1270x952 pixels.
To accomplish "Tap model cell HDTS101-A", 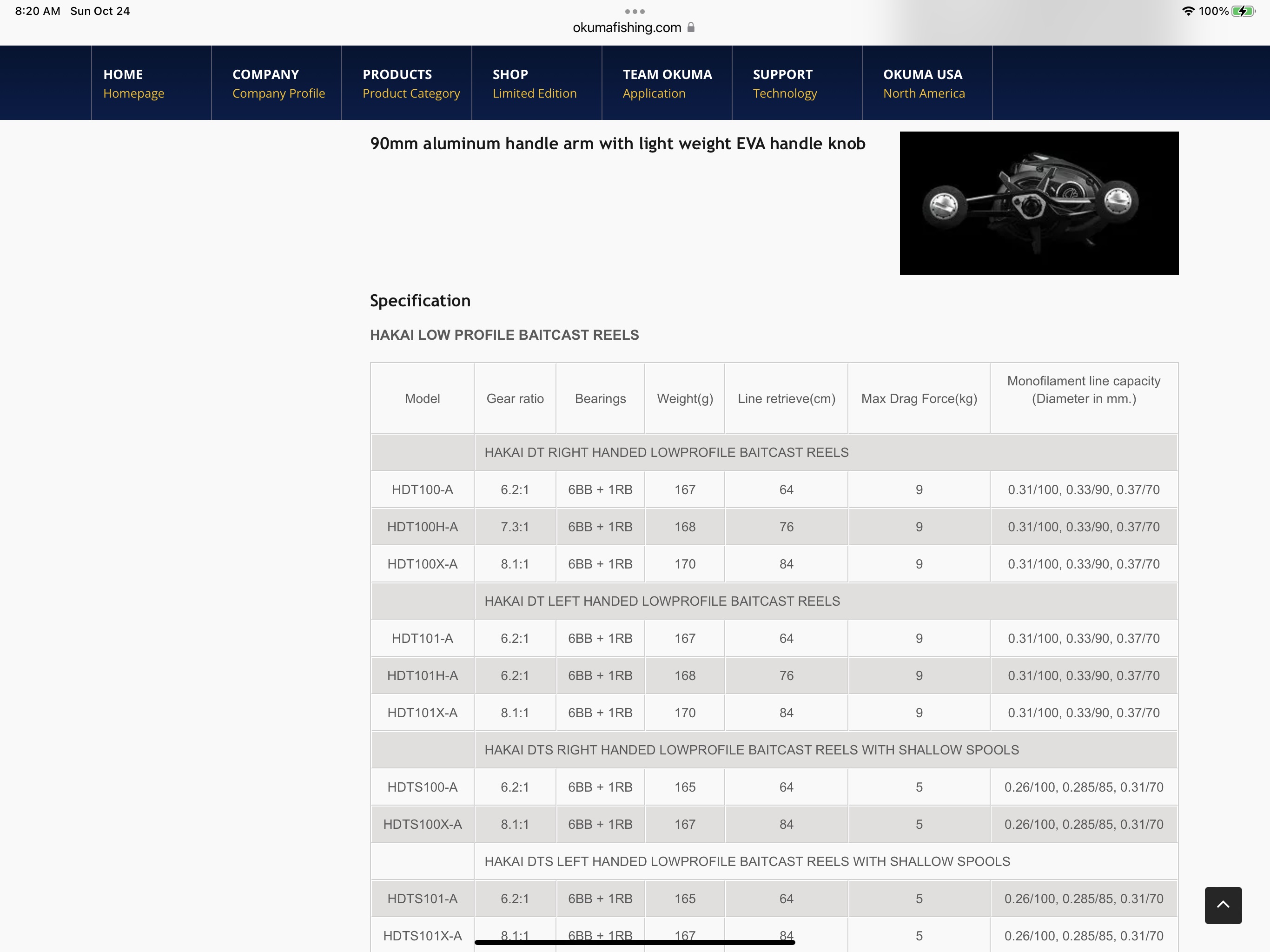I will pos(422,899).
